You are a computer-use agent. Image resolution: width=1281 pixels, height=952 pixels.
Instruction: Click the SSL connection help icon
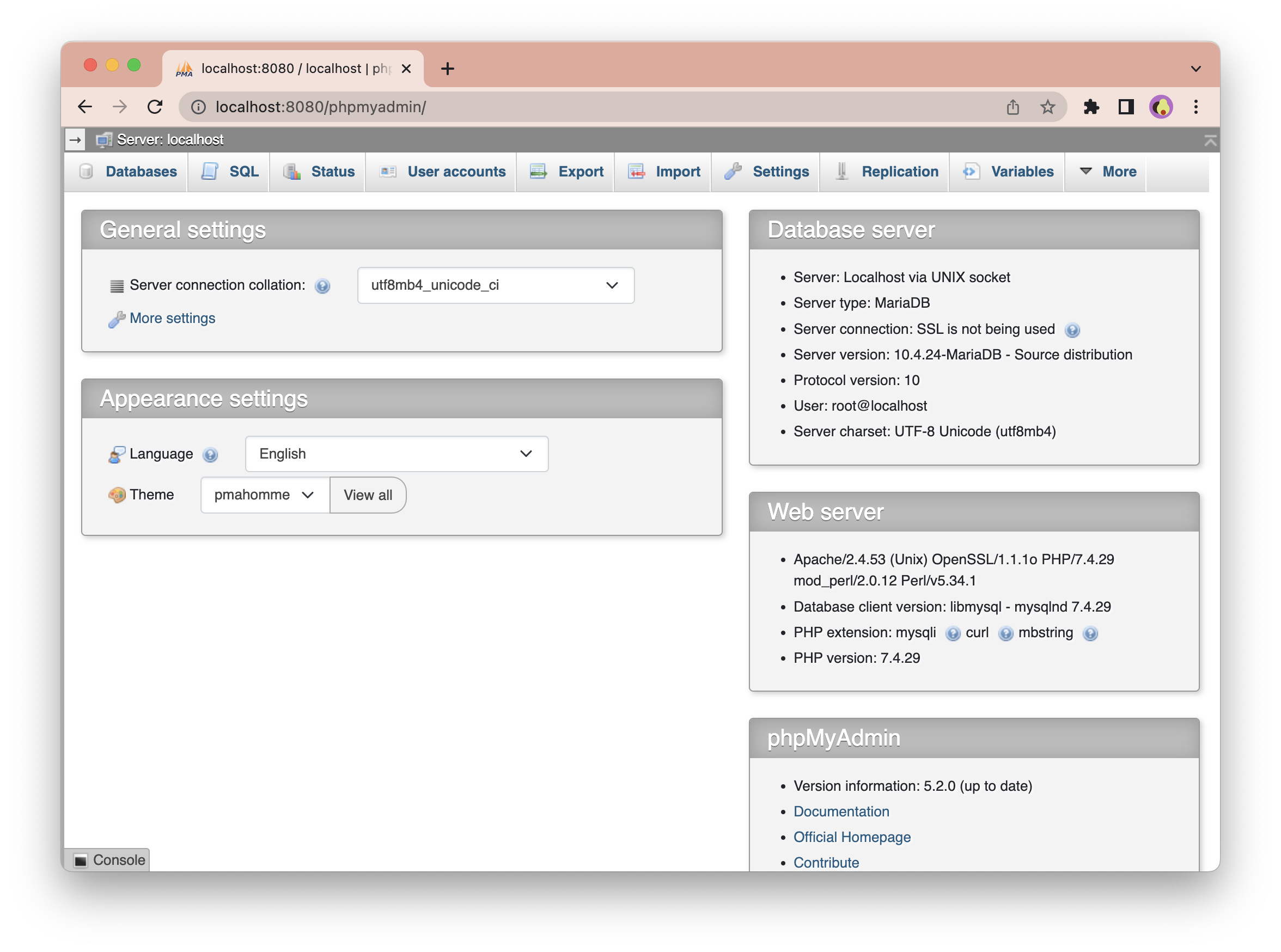(x=1072, y=330)
